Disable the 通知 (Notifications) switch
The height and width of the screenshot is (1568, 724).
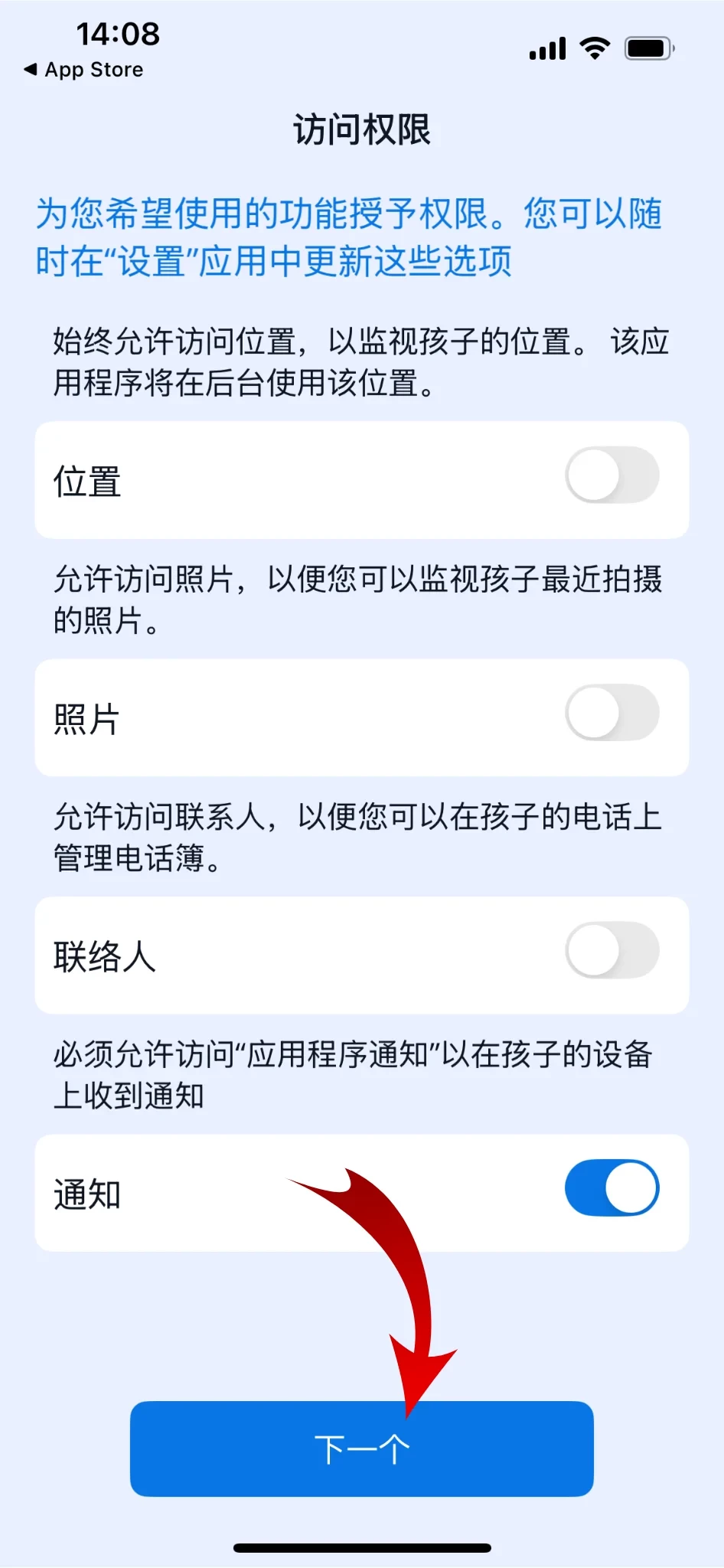click(x=611, y=1188)
